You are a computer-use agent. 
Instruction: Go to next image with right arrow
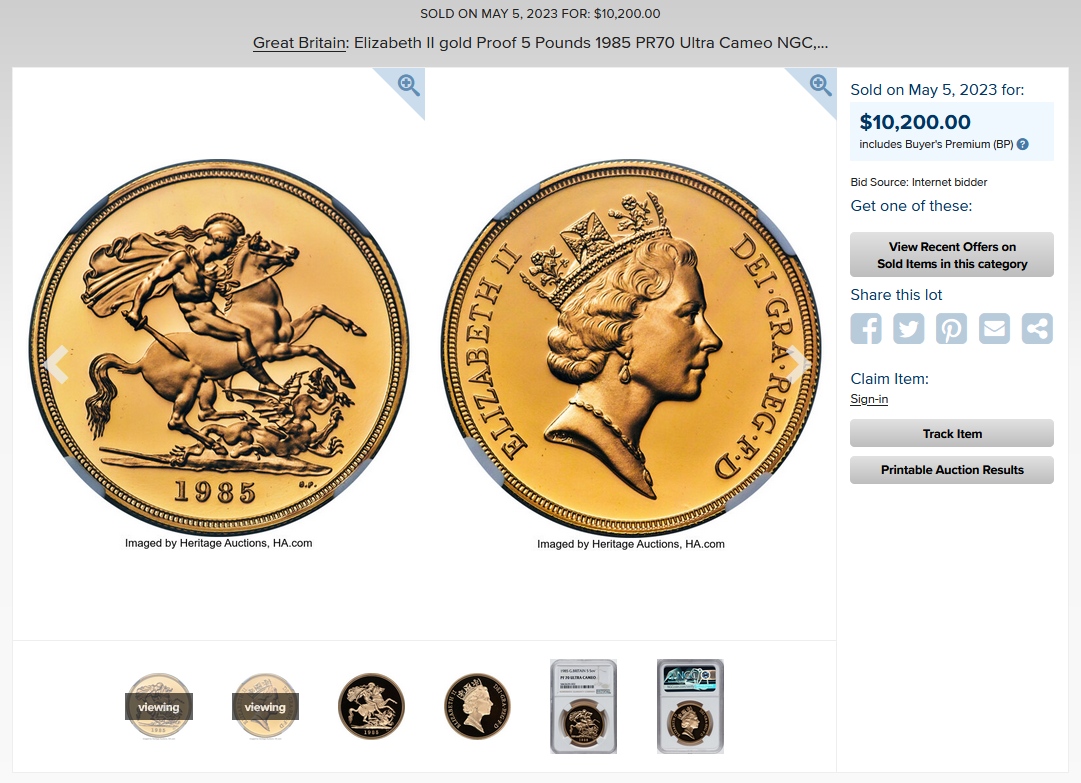pyautogui.click(x=798, y=364)
